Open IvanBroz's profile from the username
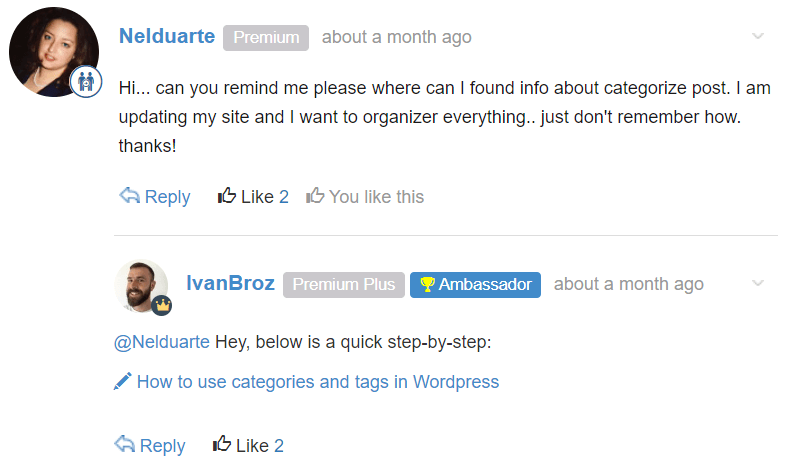Viewport: 802px width, 466px height. click(230, 283)
